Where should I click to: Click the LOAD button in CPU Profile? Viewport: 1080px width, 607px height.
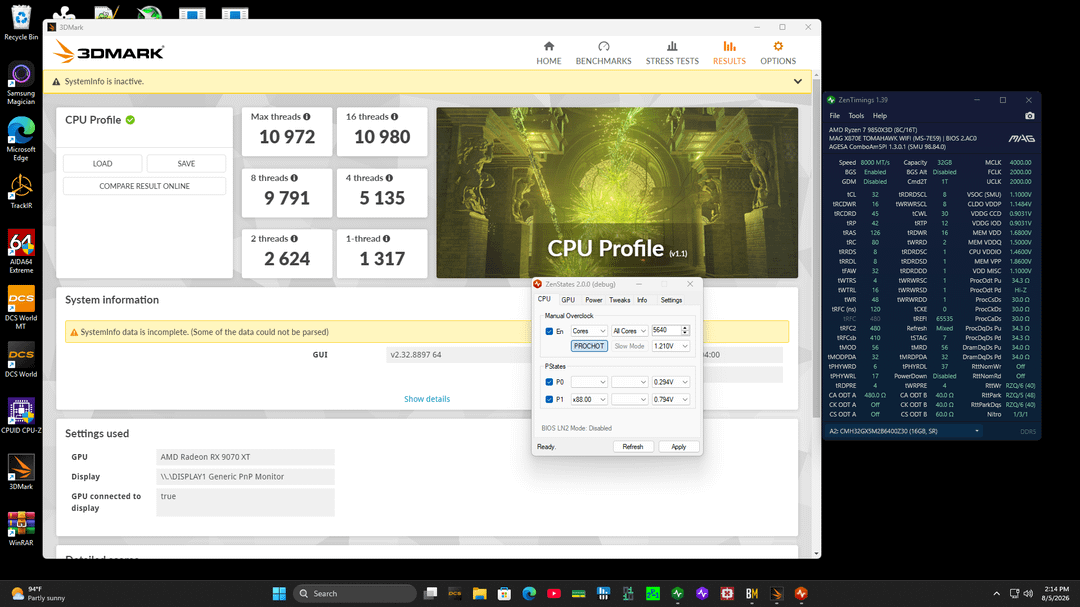[103, 163]
